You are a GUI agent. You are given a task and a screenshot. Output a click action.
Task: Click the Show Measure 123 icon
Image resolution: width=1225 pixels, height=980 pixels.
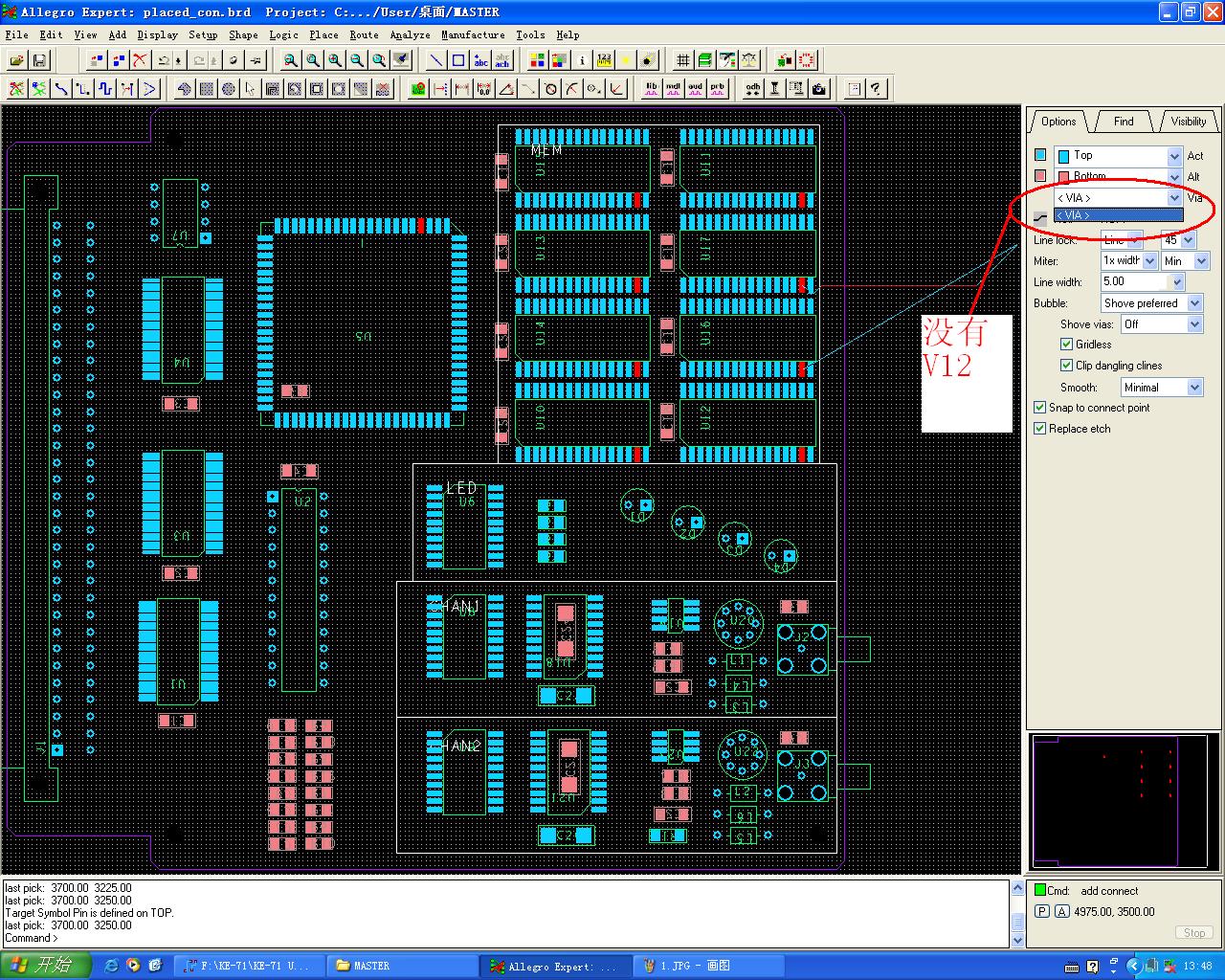point(604,60)
